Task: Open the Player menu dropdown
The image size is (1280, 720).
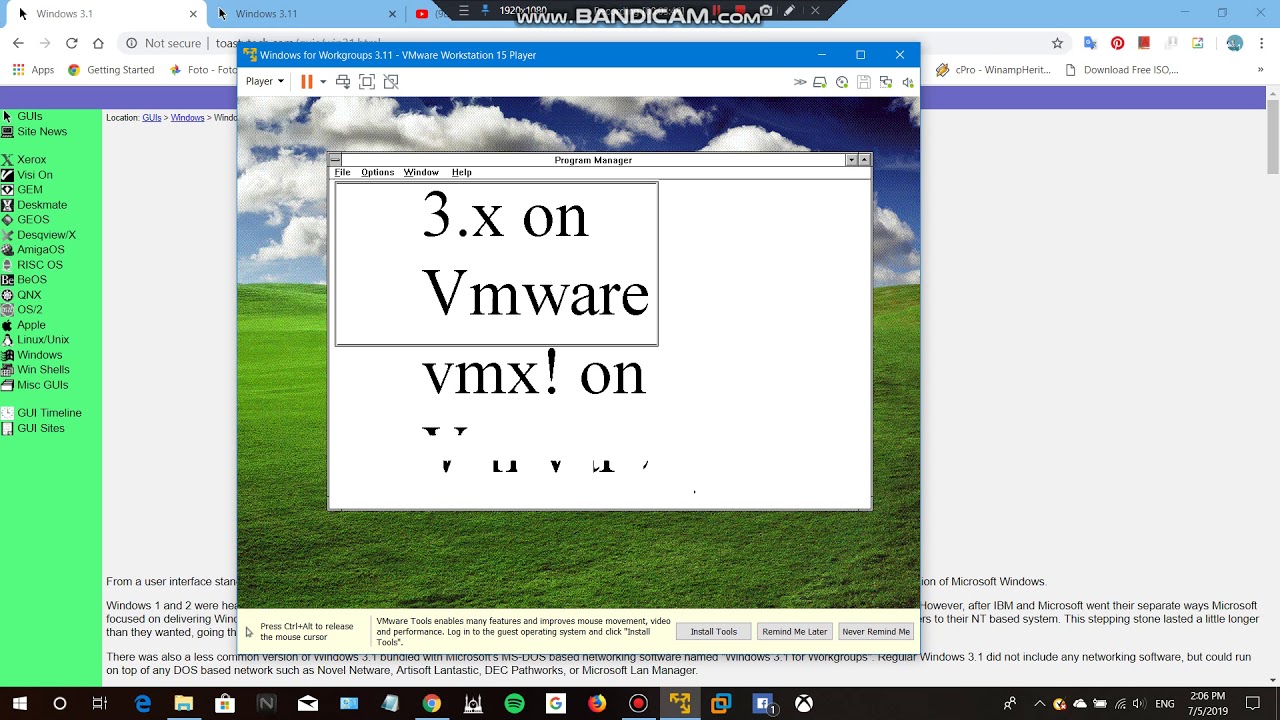Action: tap(265, 82)
